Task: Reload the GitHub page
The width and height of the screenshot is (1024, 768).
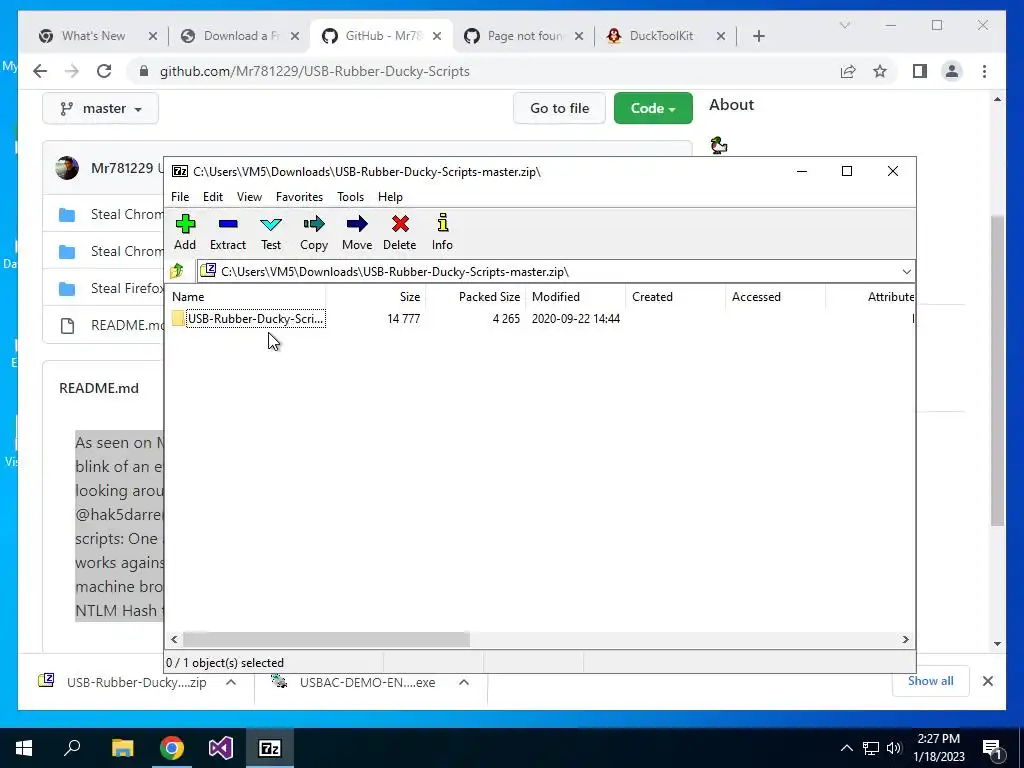Action: point(104,71)
